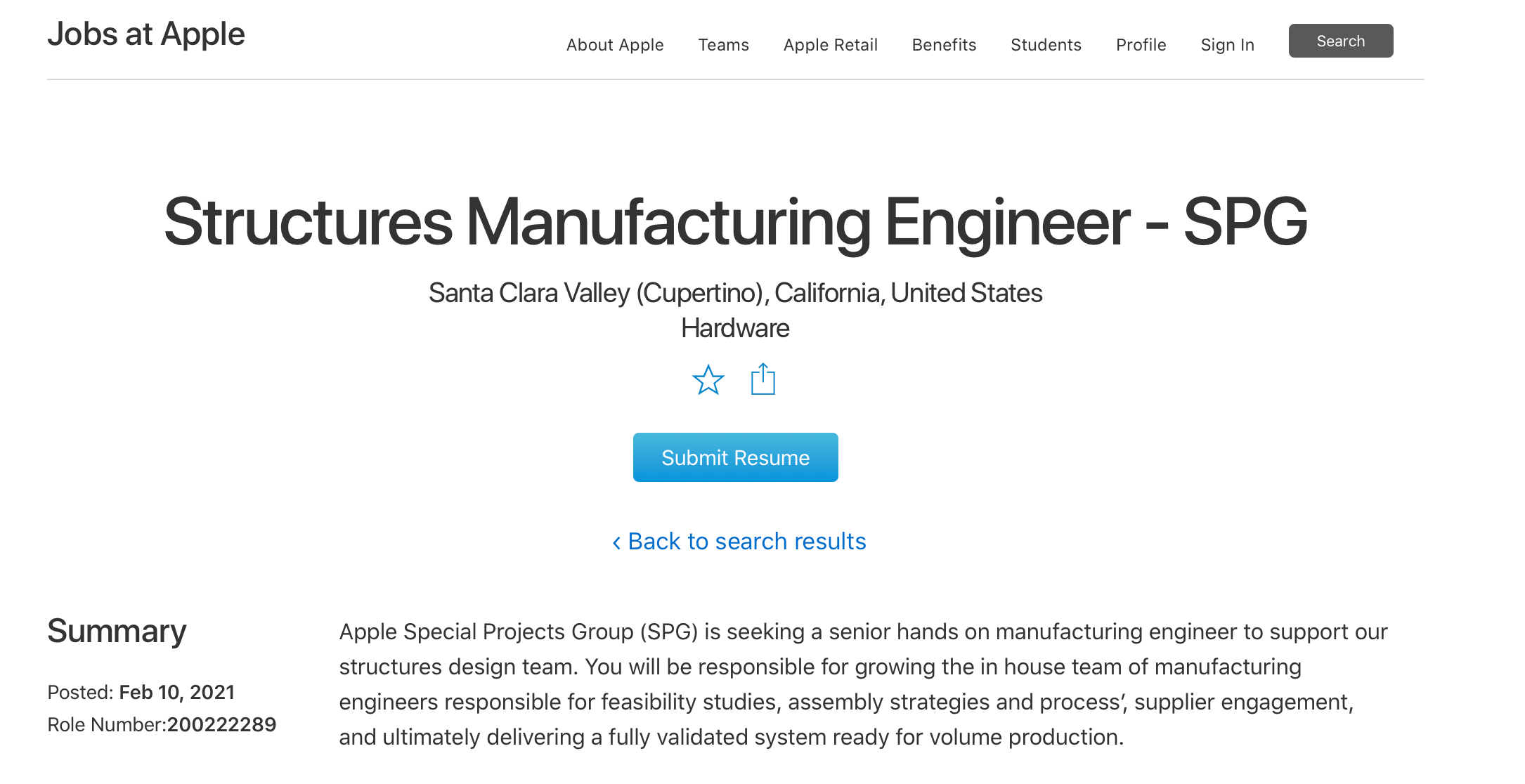Select the Hardware team label

point(735,328)
